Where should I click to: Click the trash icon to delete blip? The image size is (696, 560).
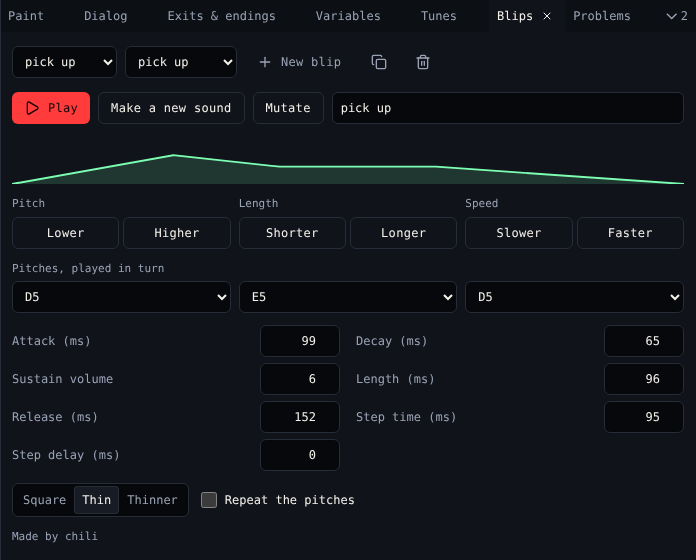point(423,62)
